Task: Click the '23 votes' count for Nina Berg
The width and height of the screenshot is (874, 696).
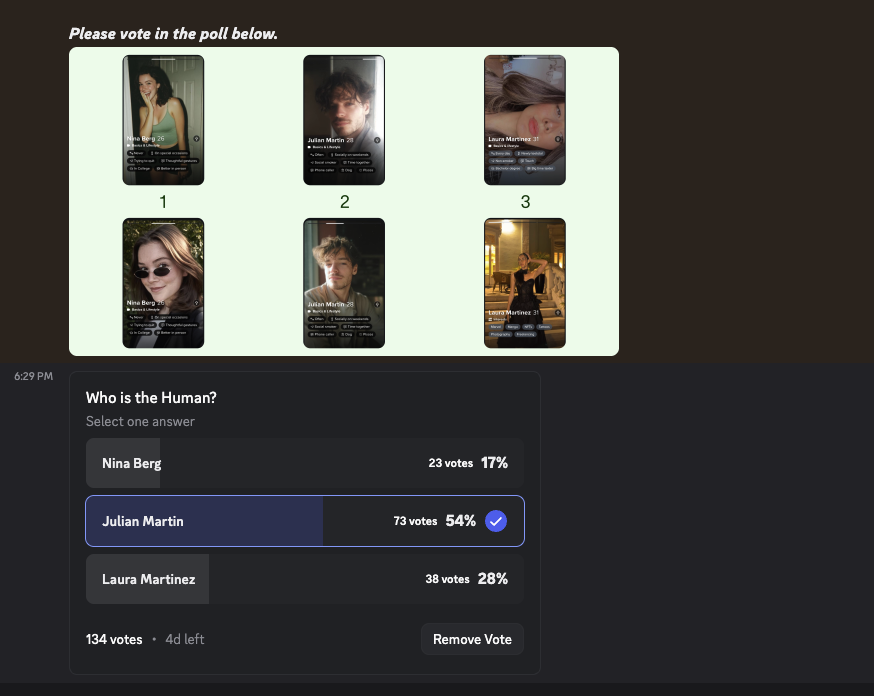Action: (x=450, y=463)
